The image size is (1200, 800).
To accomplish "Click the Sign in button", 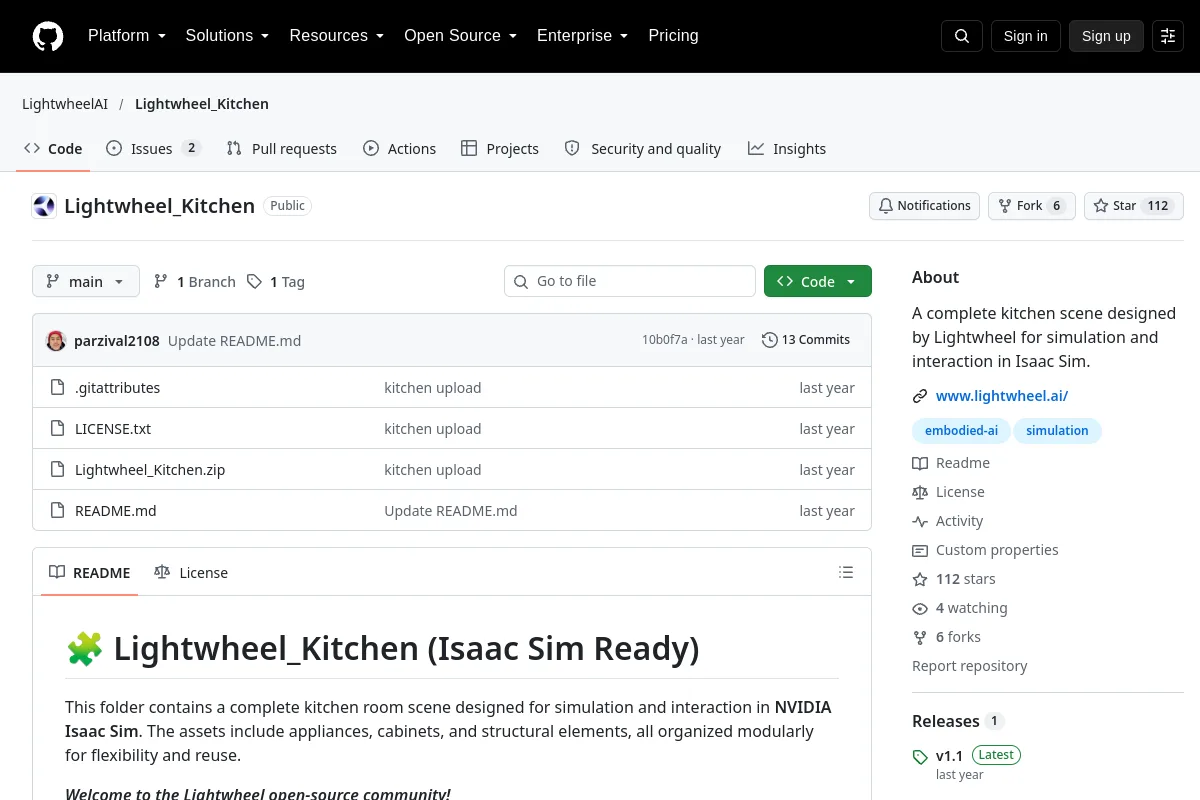I will (1025, 36).
